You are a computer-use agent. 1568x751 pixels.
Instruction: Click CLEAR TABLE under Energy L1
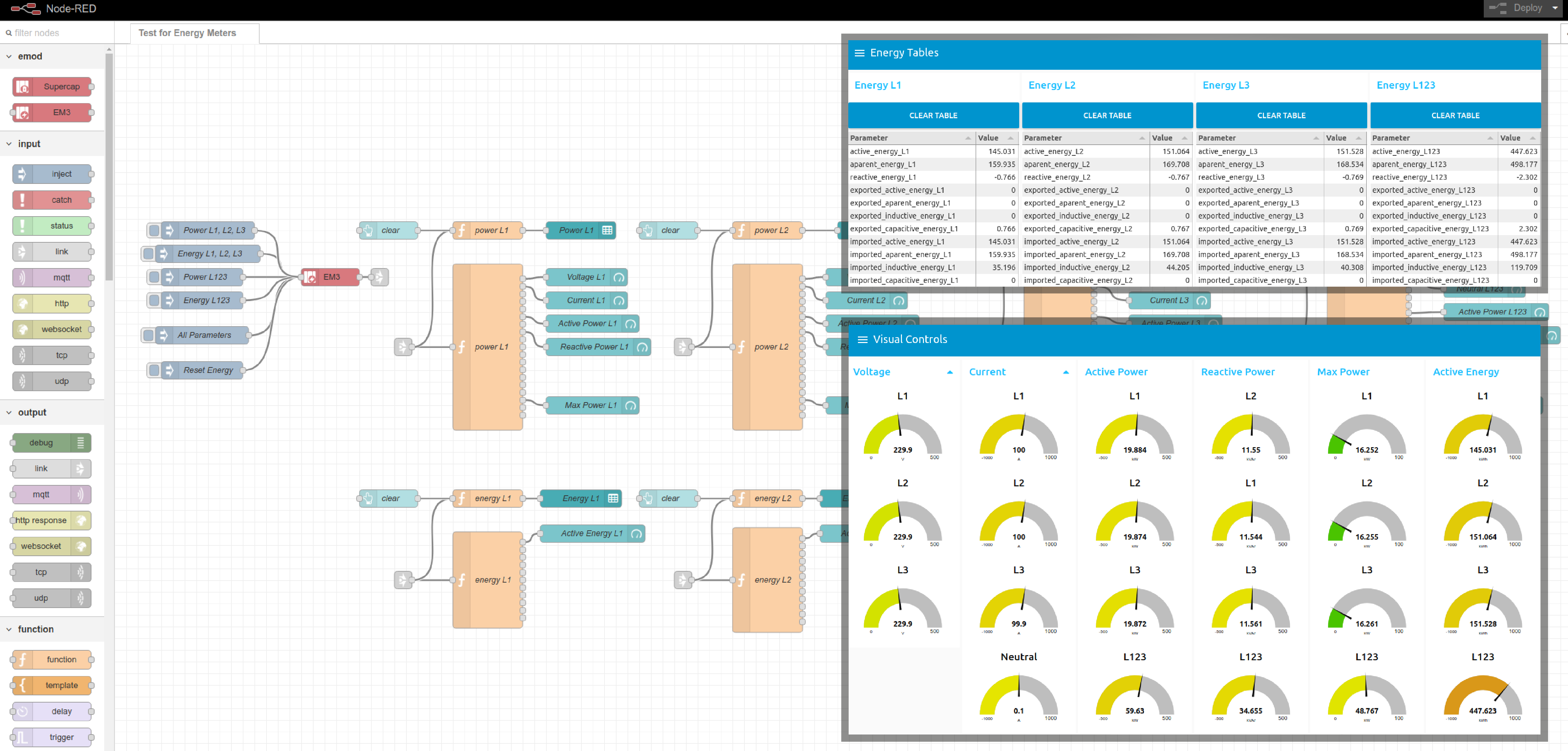coord(933,115)
